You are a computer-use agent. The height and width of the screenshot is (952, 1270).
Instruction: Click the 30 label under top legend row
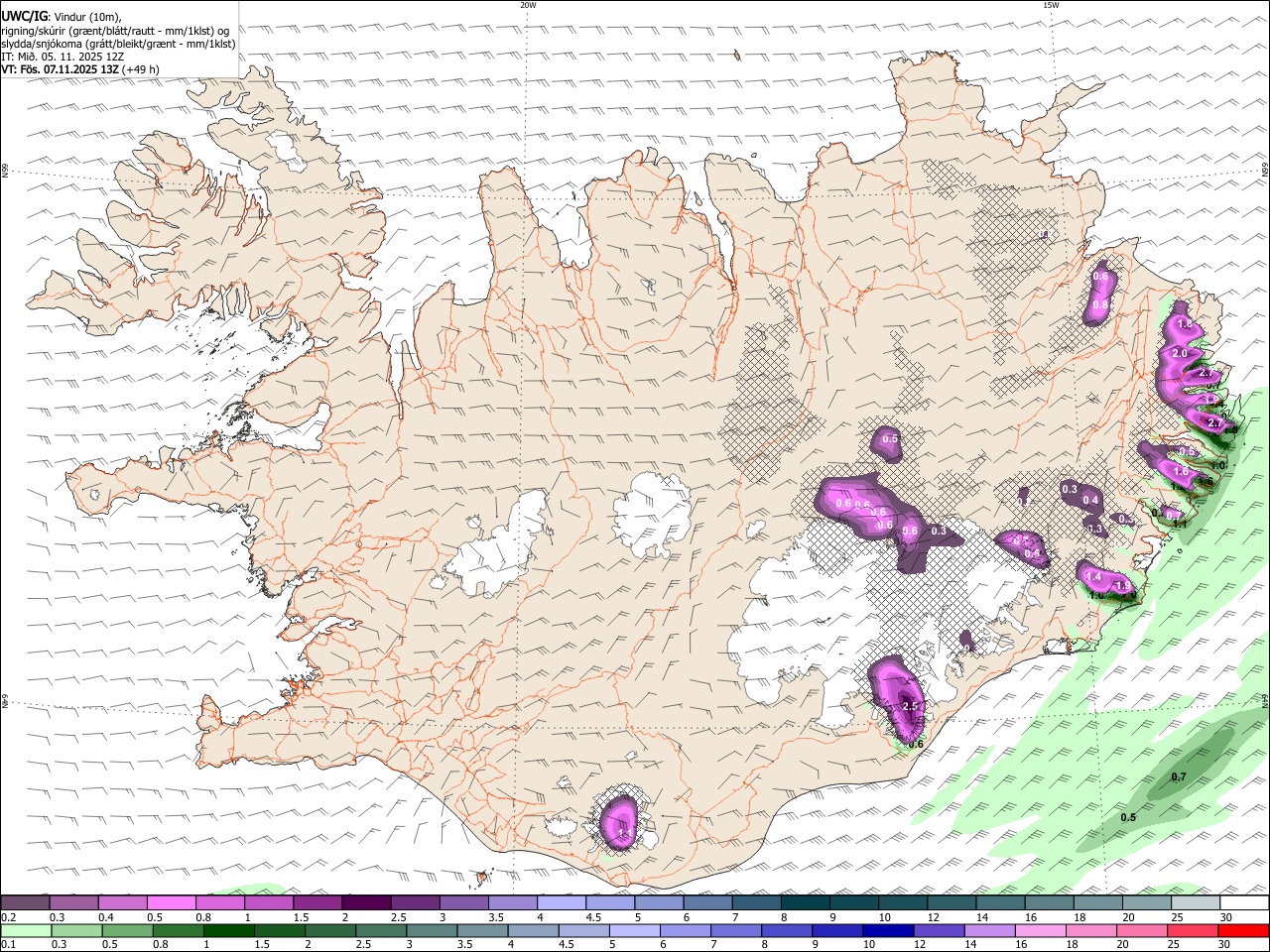click(1226, 917)
